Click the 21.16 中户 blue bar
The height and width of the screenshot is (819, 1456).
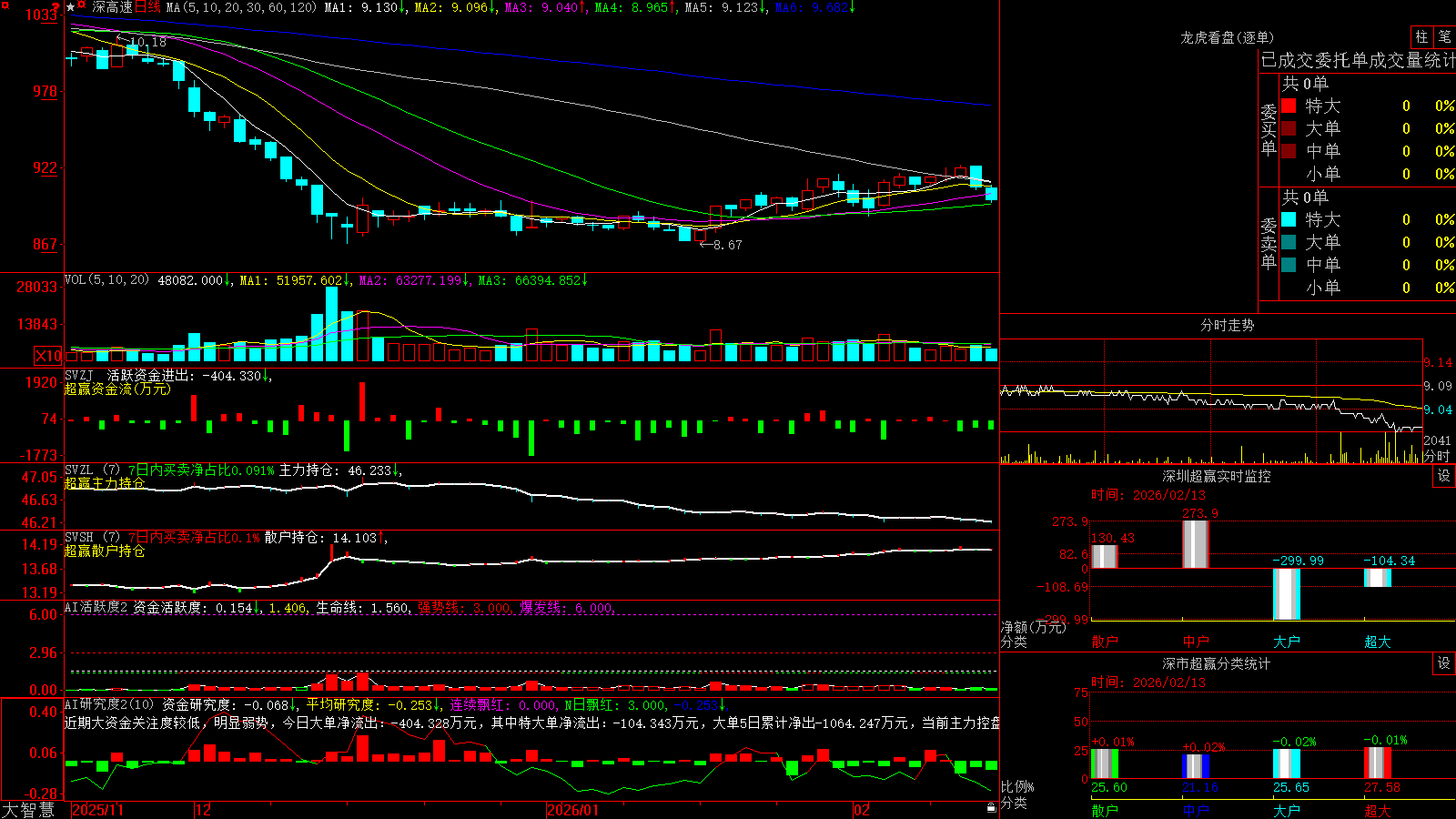pos(1195,766)
